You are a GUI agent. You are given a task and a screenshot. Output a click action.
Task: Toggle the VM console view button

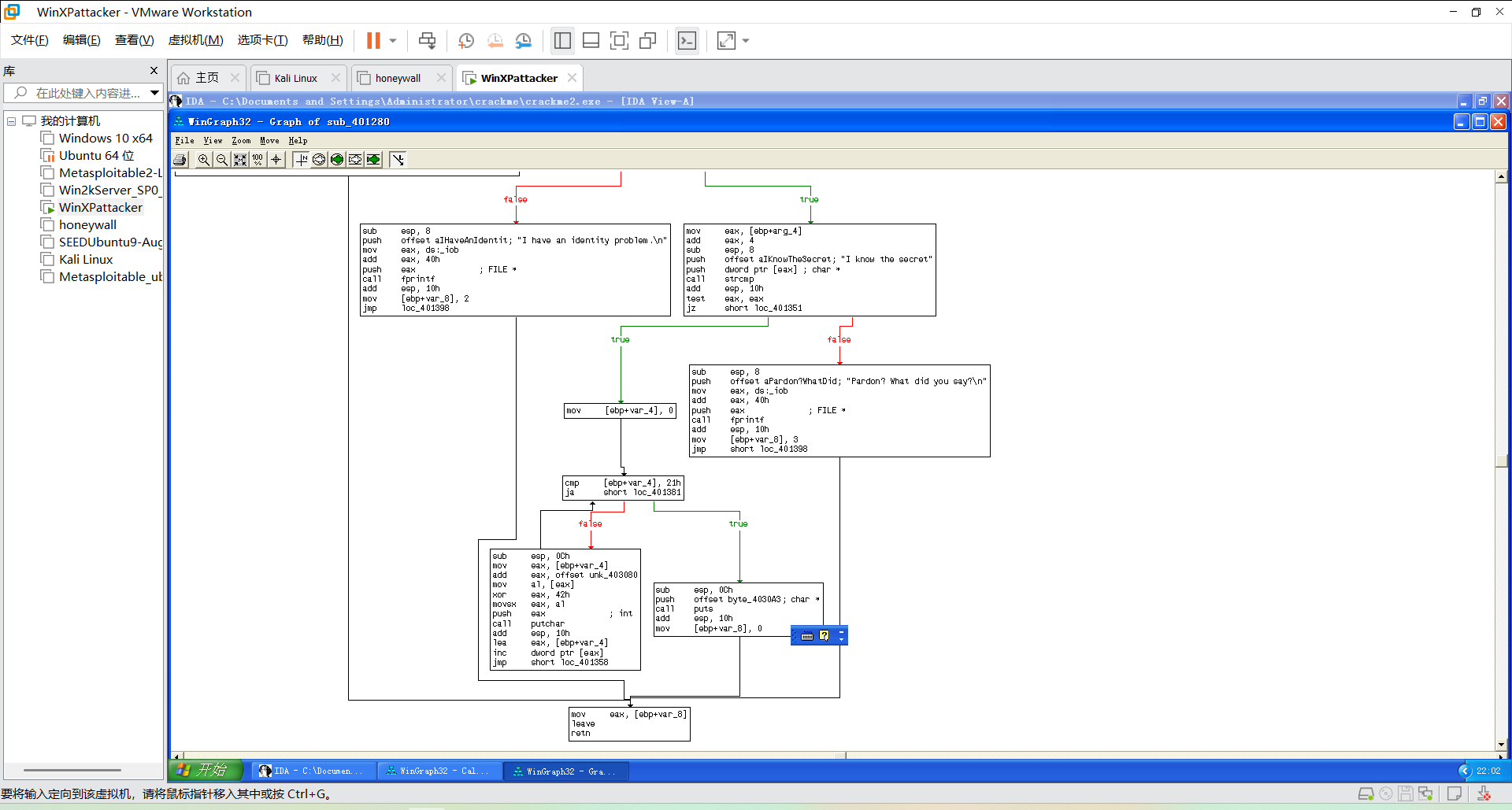[x=687, y=41]
